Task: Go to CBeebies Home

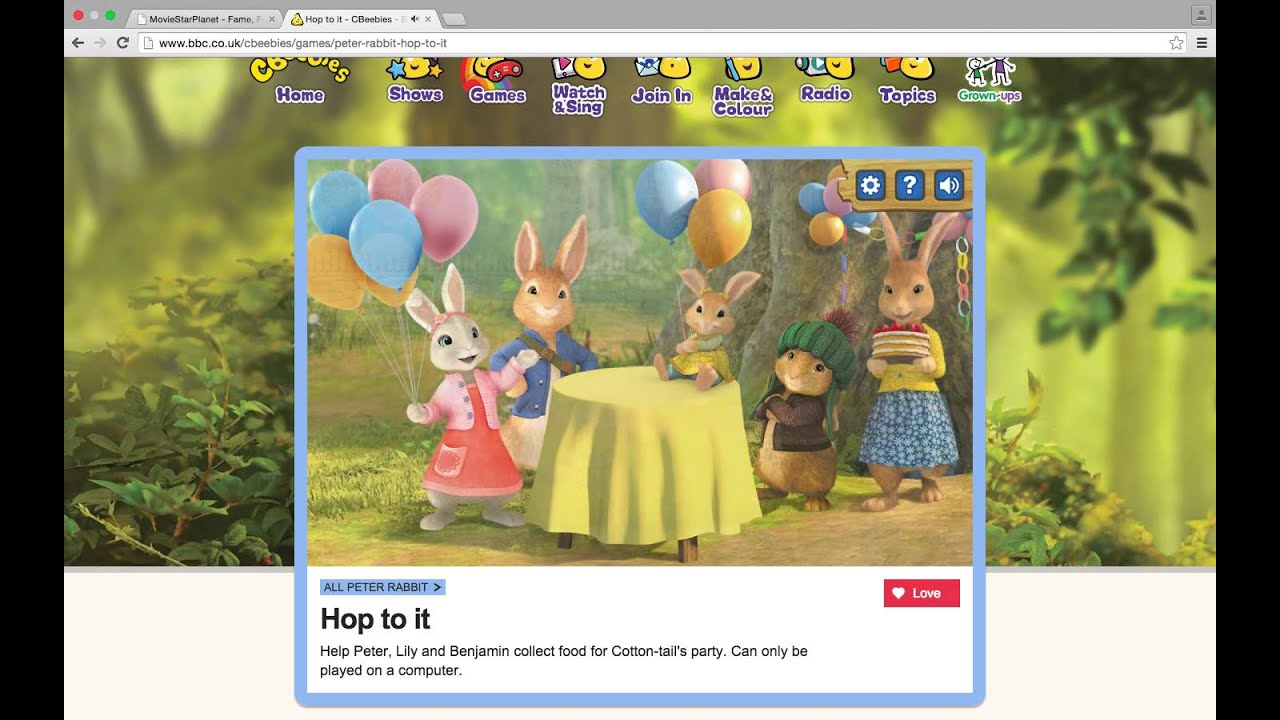Action: tap(299, 82)
